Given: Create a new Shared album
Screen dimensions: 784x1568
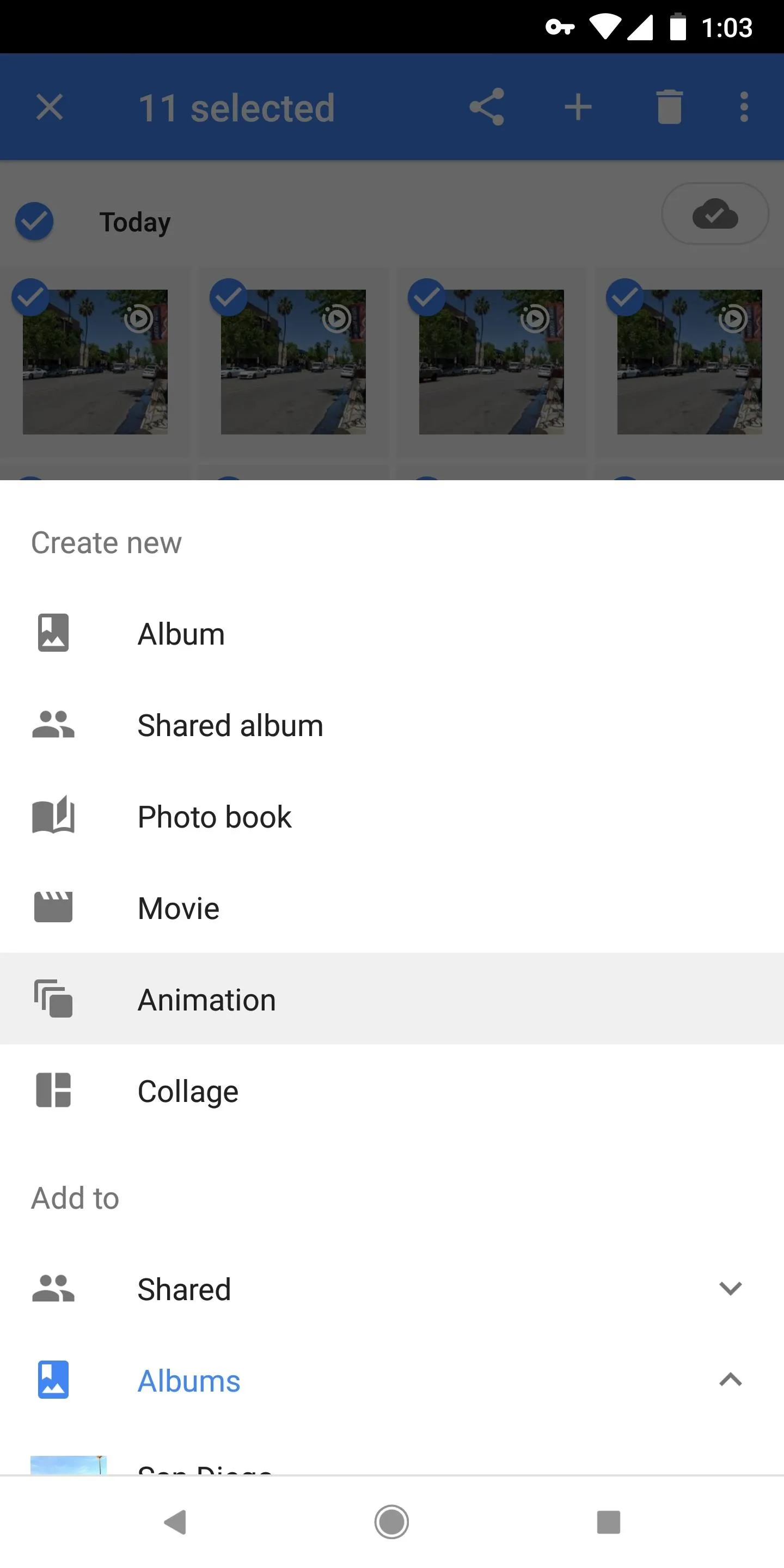Looking at the screenshot, I should tap(392, 725).
